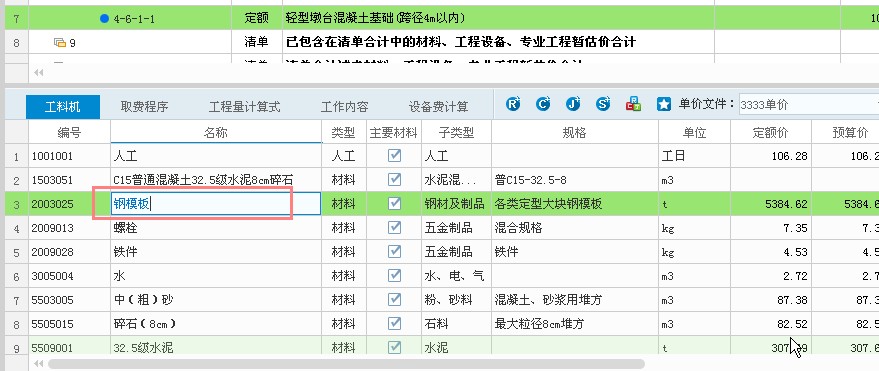Image resolution: width=879 pixels, height=371 pixels.
Task: Toggle main material checkbox for 碎石(8cm)
Action: pyautogui.click(x=395, y=324)
